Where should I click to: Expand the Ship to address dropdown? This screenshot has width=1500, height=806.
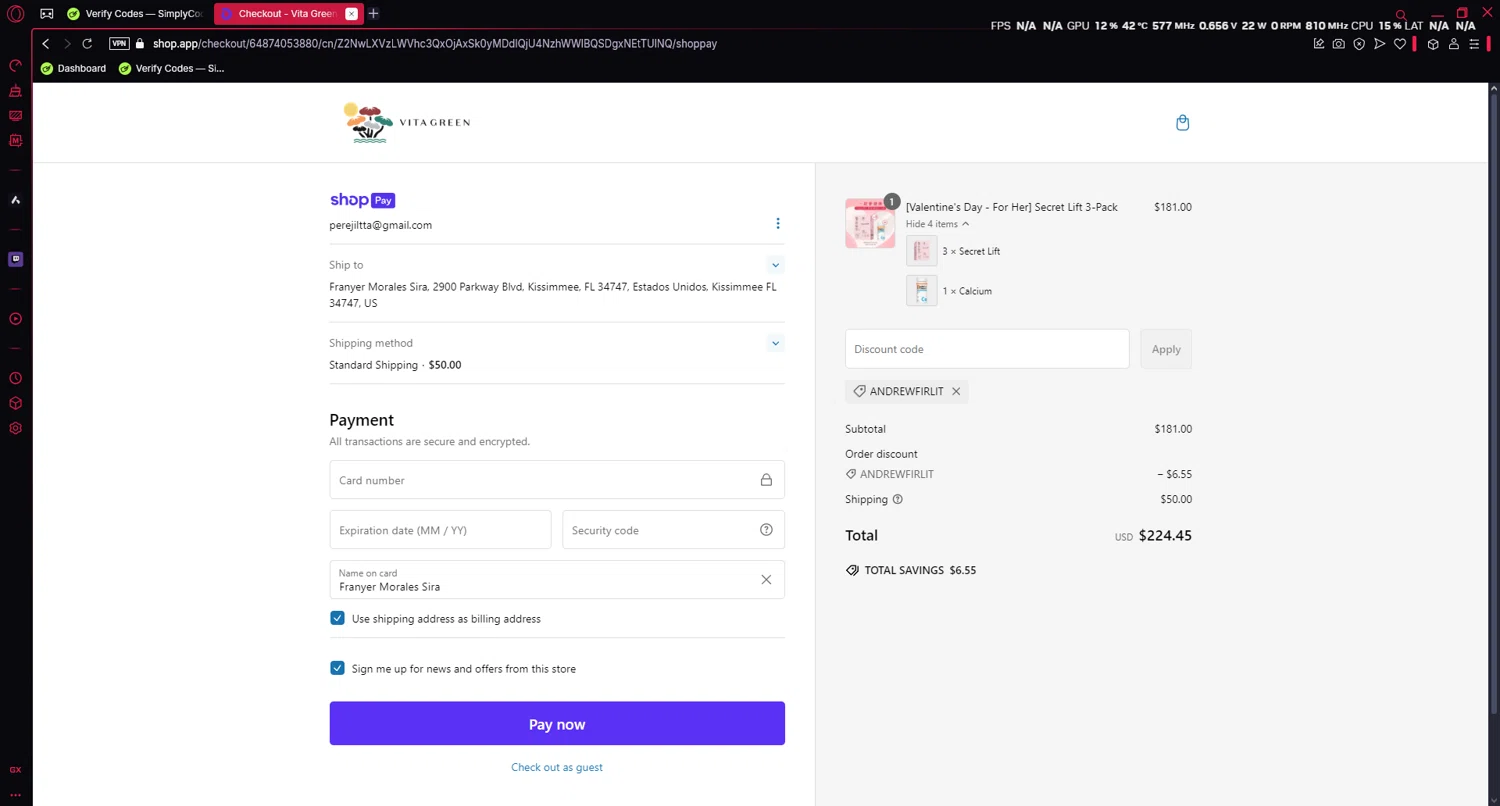tap(775, 265)
